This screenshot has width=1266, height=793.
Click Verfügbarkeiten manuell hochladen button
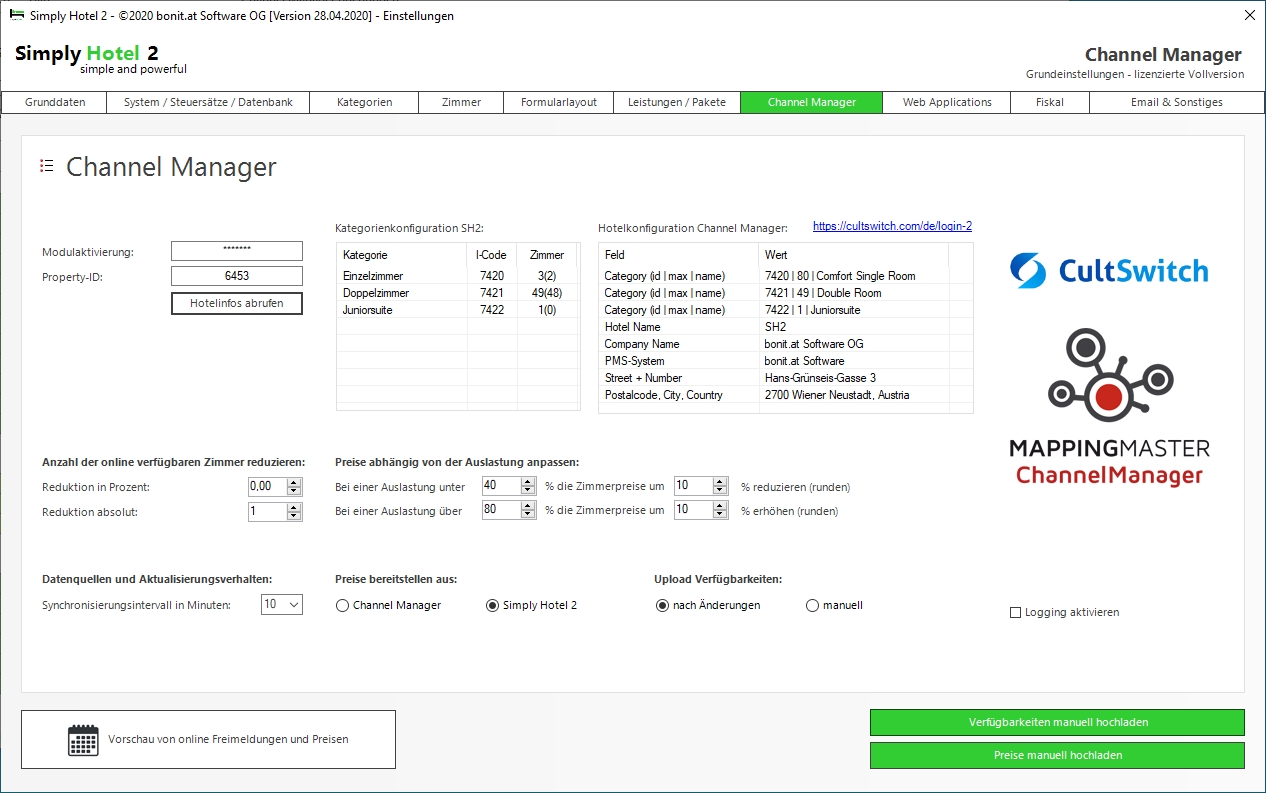pyautogui.click(x=1057, y=722)
